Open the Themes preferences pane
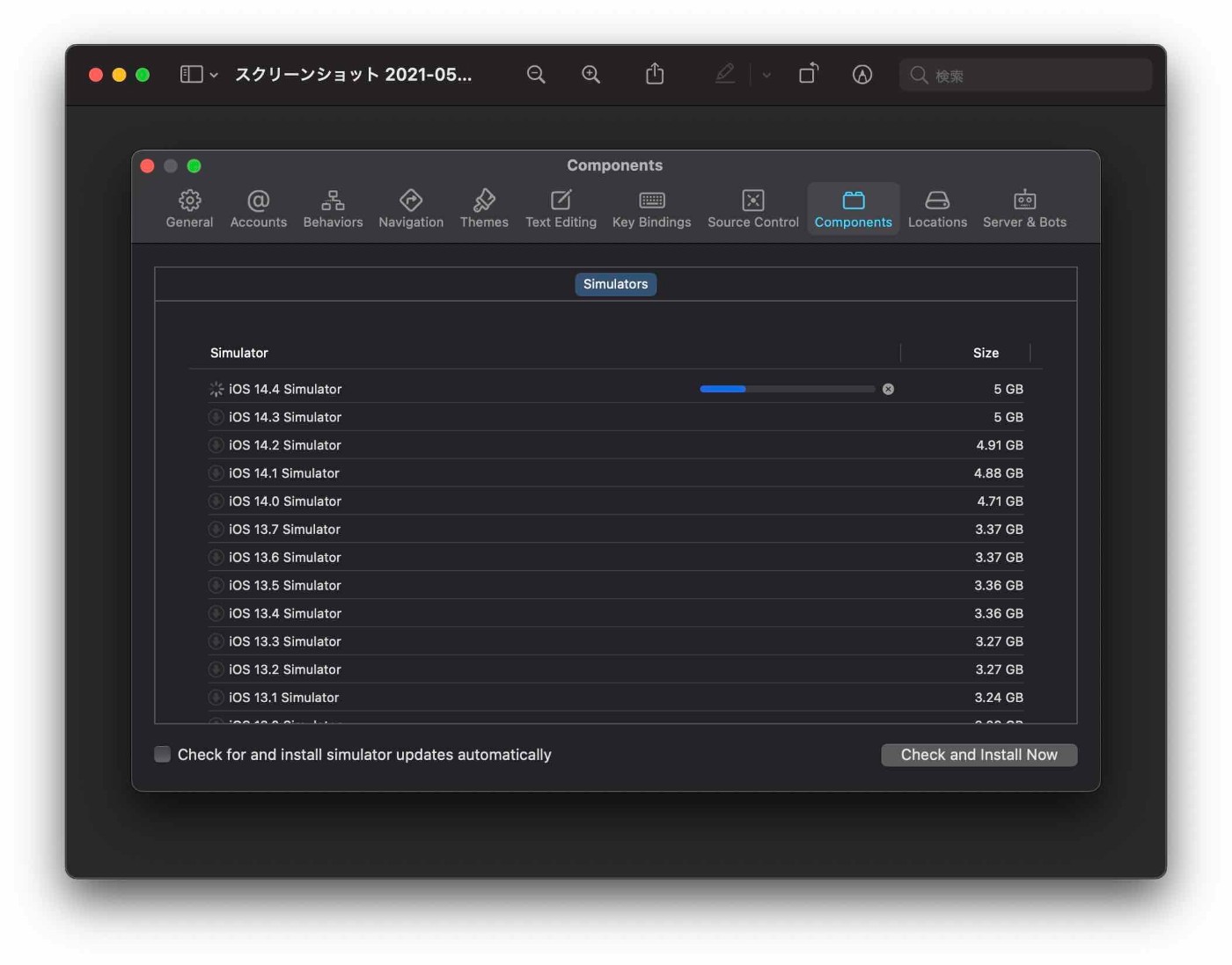Image resolution: width=1232 pixels, height=965 pixels. coord(484,209)
